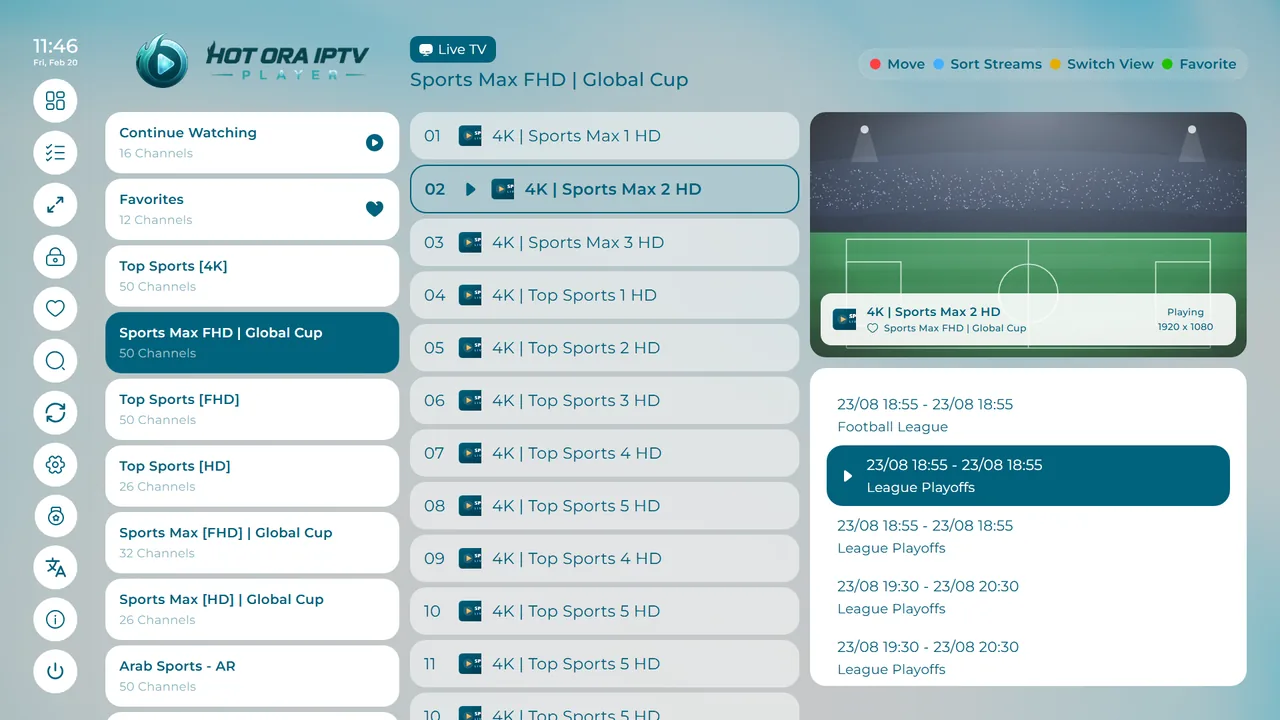Click the play arrow on channel 02

click(x=470, y=189)
